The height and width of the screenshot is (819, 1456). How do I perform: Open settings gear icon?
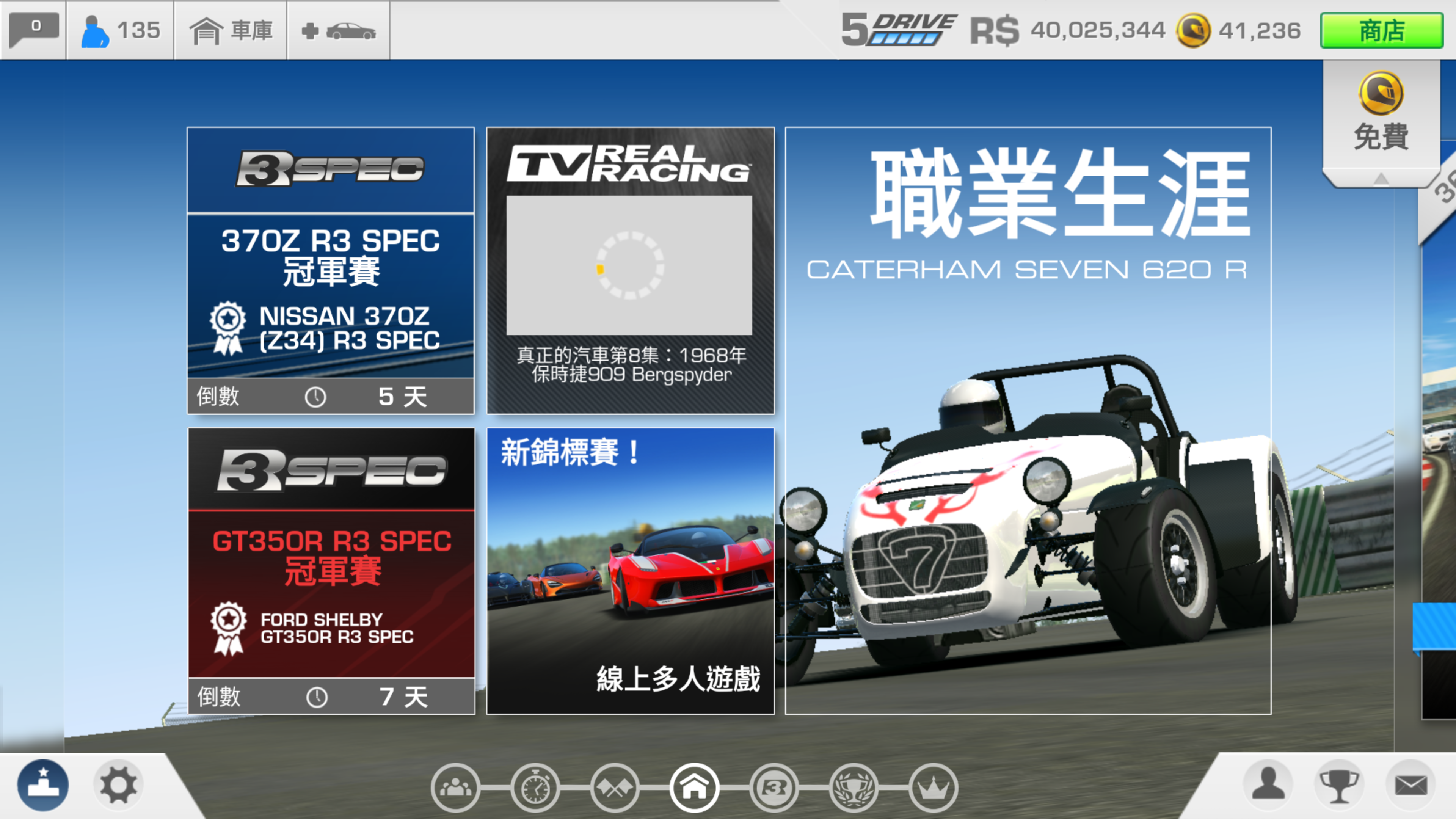click(x=118, y=785)
